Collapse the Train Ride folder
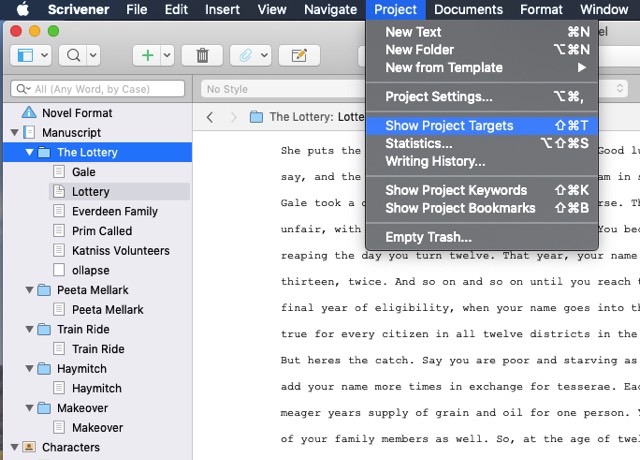Screen dimensions: 640x460 coord(29,329)
